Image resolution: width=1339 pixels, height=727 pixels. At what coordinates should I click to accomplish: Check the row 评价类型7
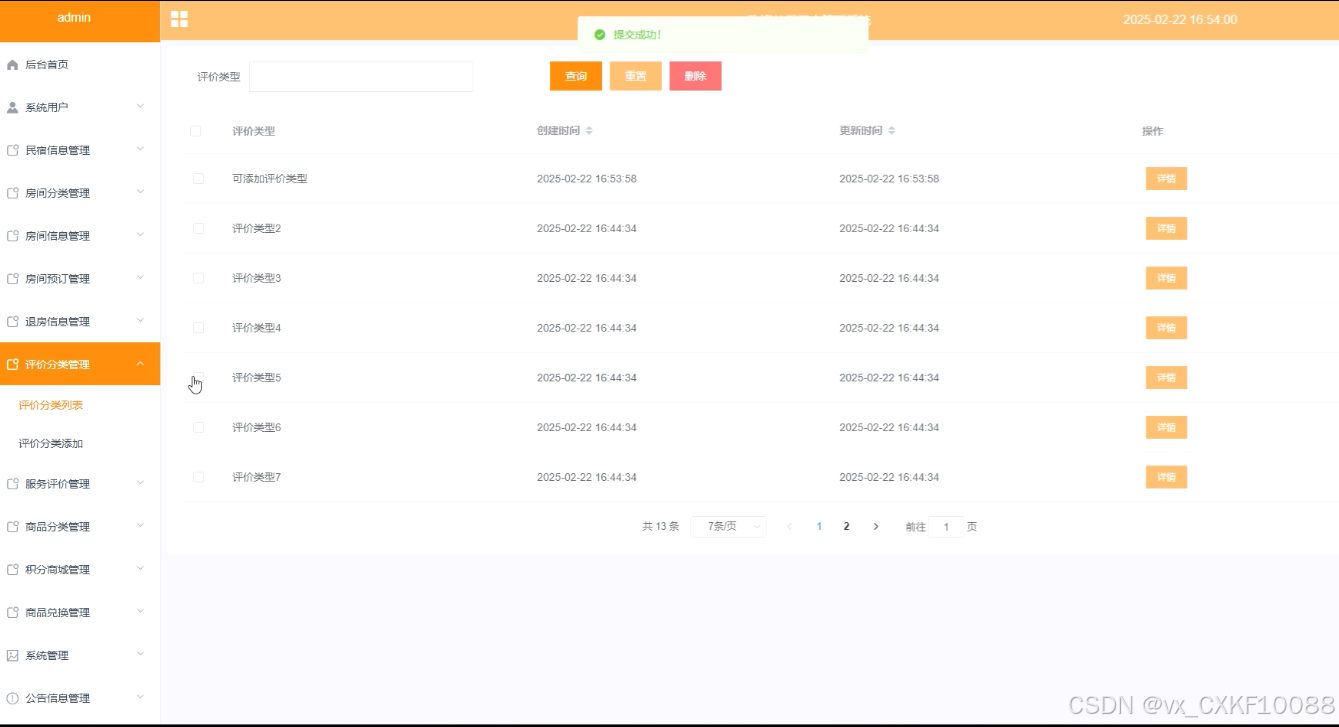pos(198,477)
